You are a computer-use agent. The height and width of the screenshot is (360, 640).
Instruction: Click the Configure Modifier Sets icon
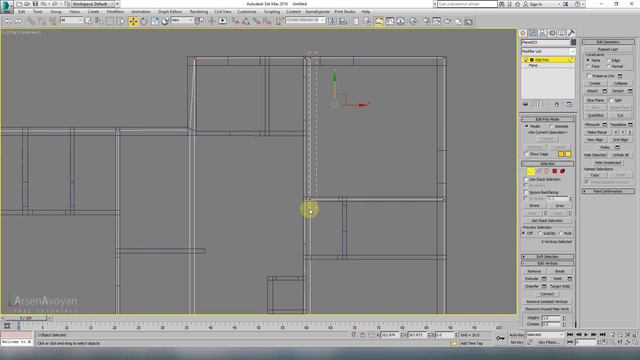click(569, 104)
